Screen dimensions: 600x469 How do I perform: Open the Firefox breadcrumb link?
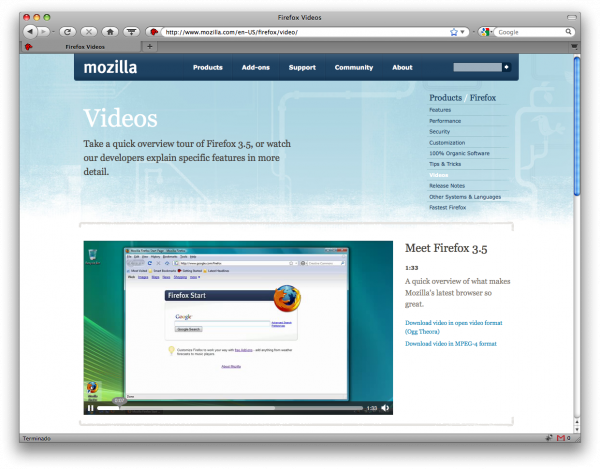point(483,98)
